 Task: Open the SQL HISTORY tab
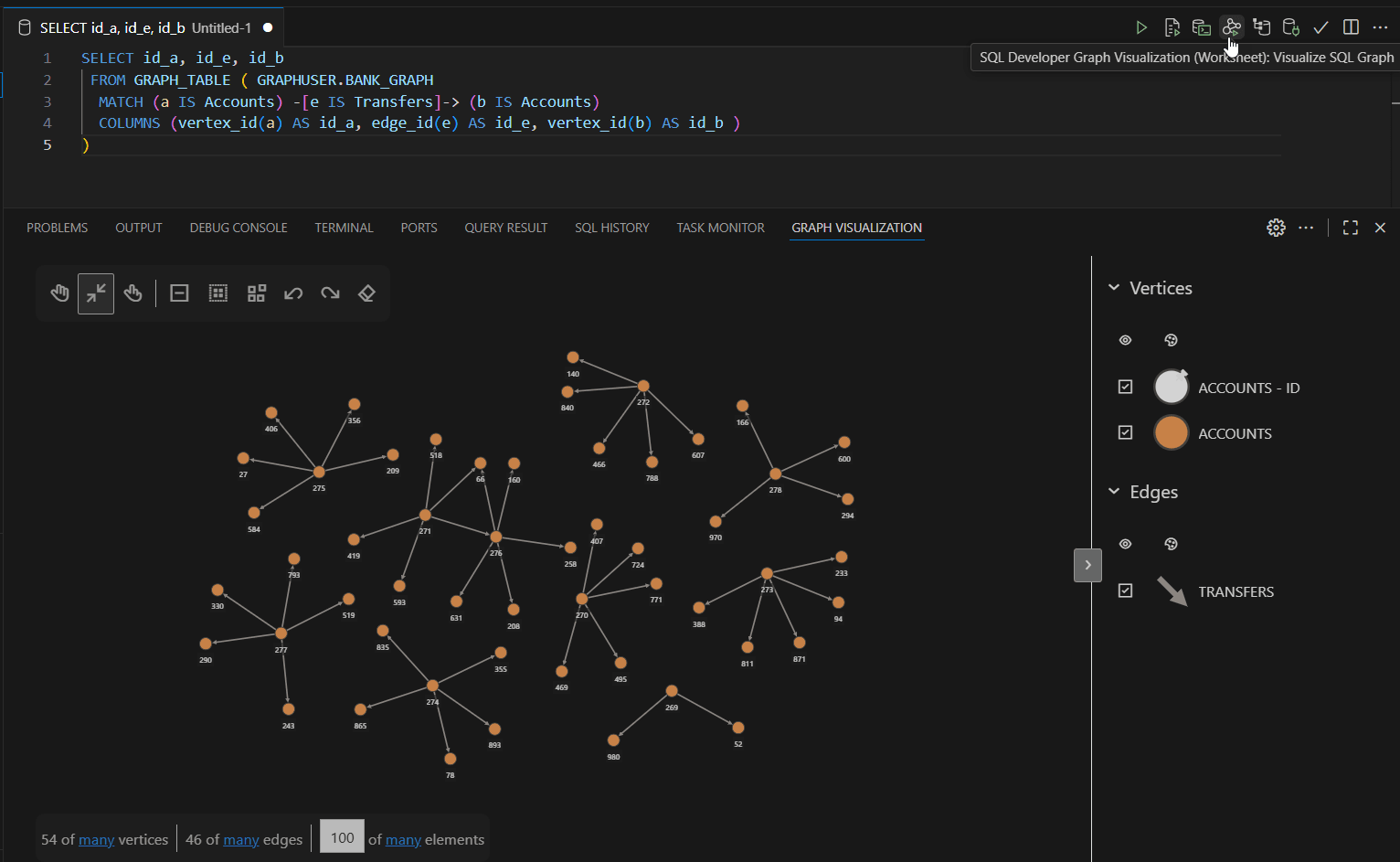(612, 228)
